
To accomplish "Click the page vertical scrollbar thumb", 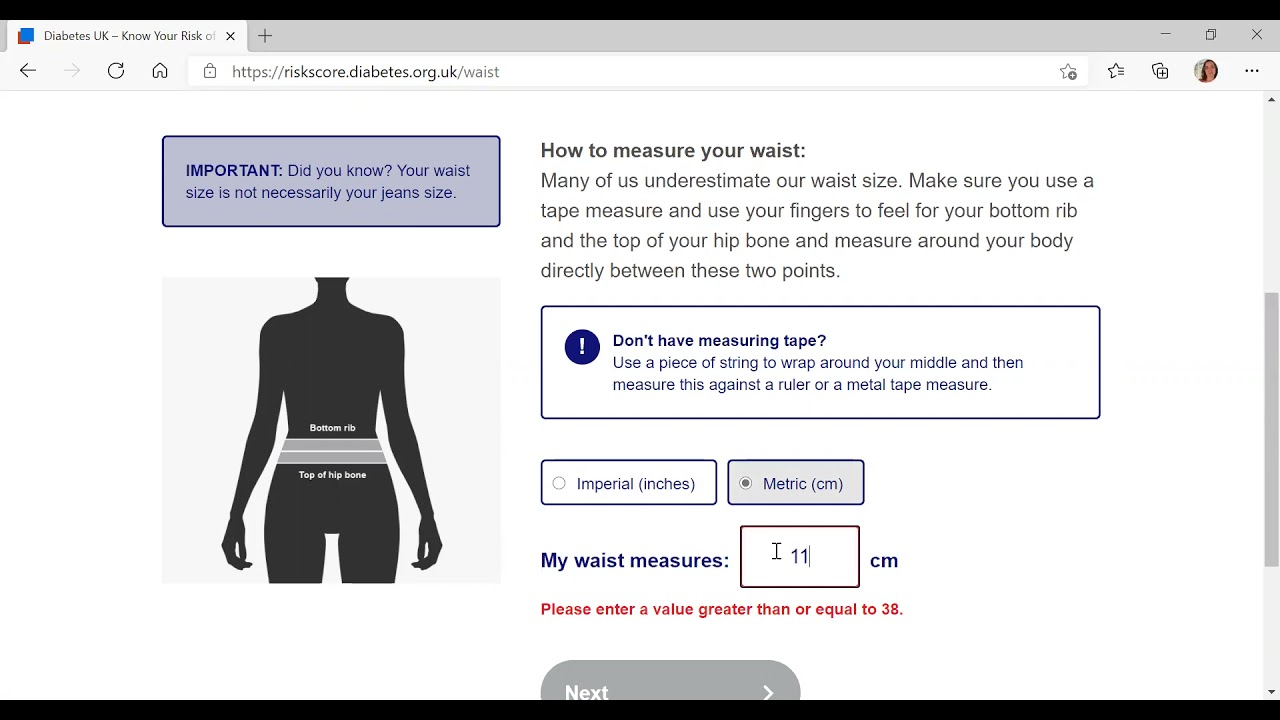I will pos(1271,430).
